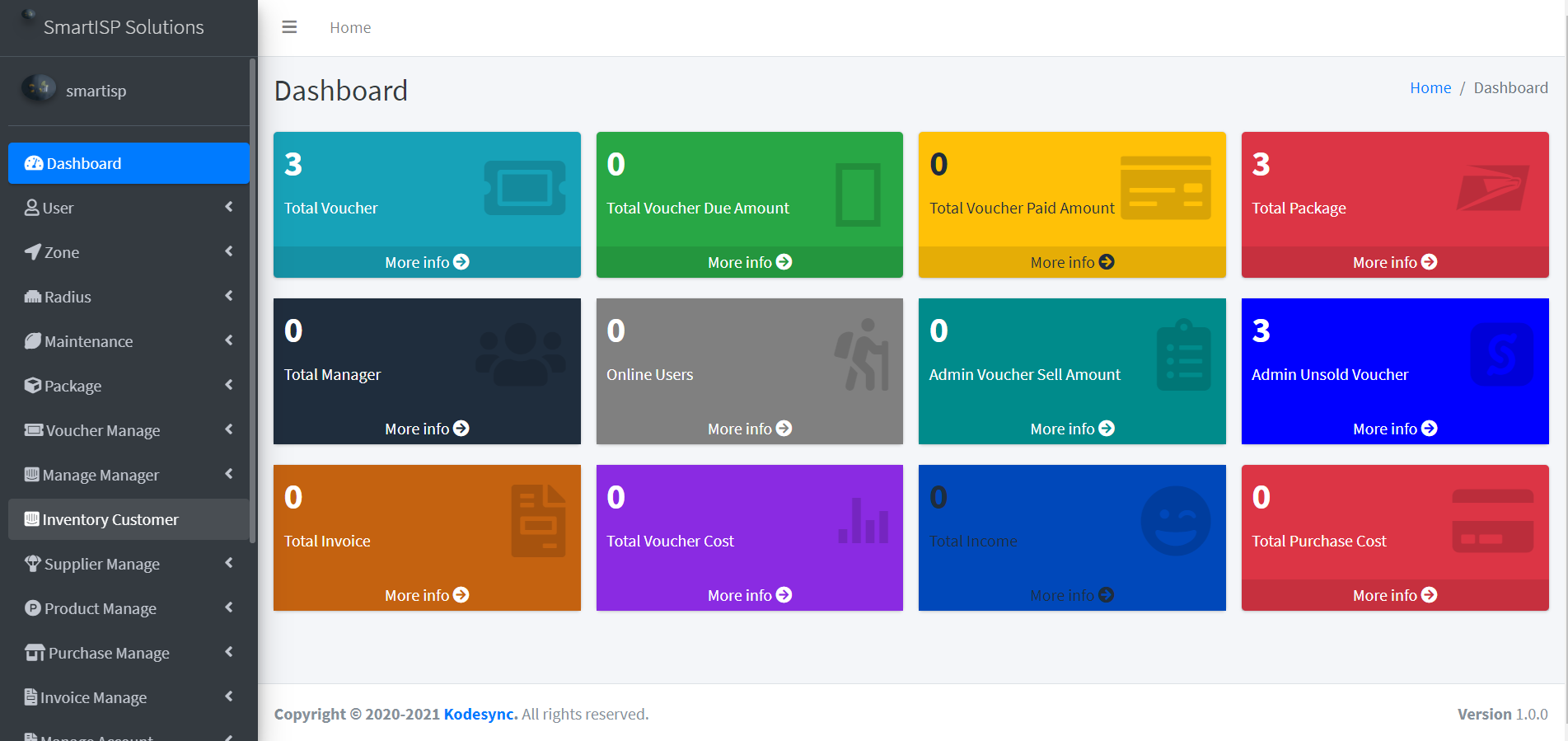Expand the Manage Manager menu chevron
The image size is (1568, 741).
pos(229,474)
